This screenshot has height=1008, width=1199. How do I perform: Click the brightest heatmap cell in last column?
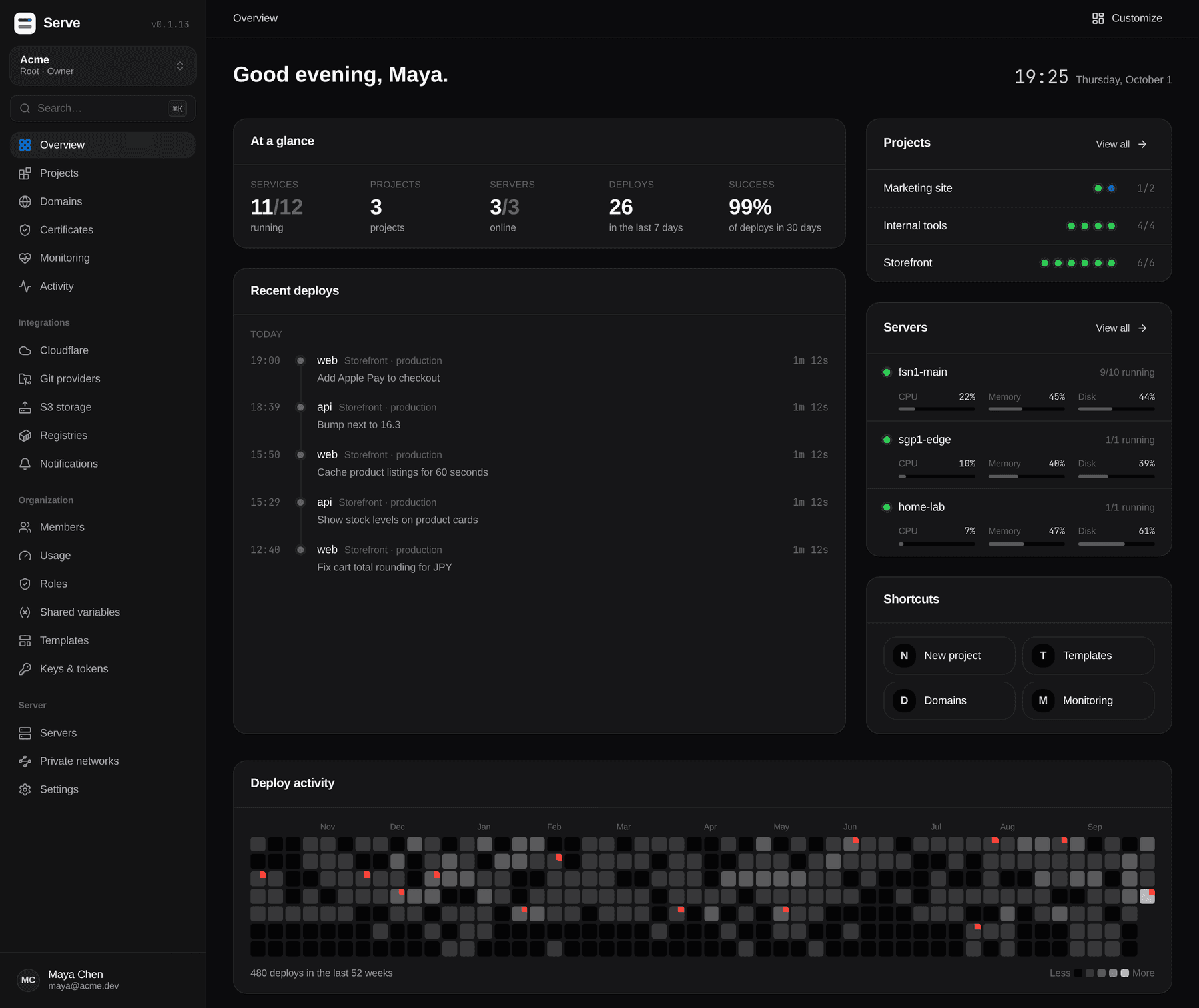pyautogui.click(x=1147, y=896)
